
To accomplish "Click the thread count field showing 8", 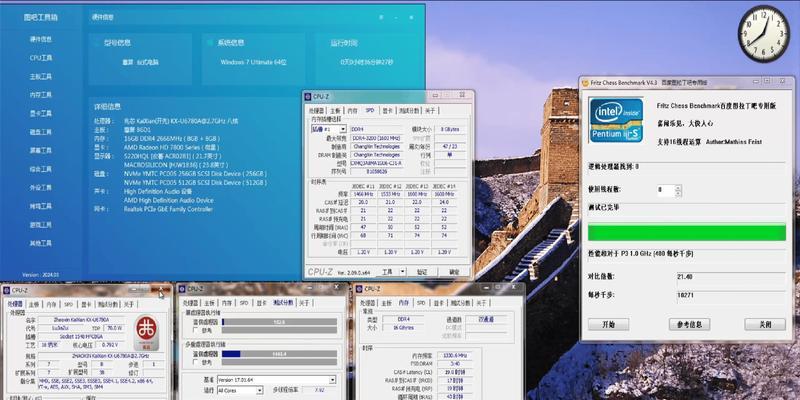I will point(666,191).
